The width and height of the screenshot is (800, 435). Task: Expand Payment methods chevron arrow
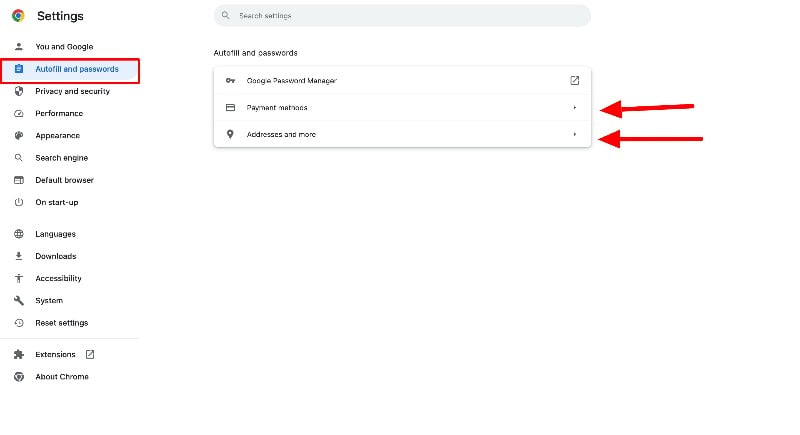[x=574, y=107]
